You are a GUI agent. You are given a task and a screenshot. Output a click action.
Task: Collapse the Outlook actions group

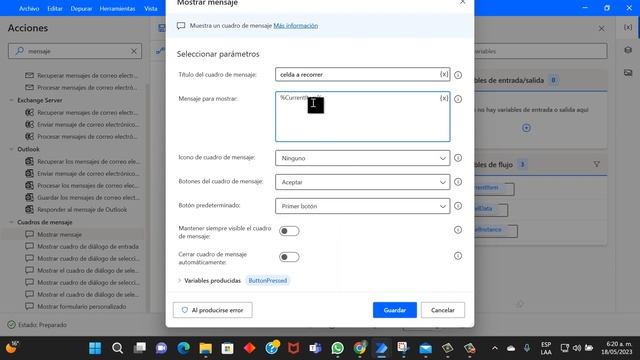click(x=11, y=149)
